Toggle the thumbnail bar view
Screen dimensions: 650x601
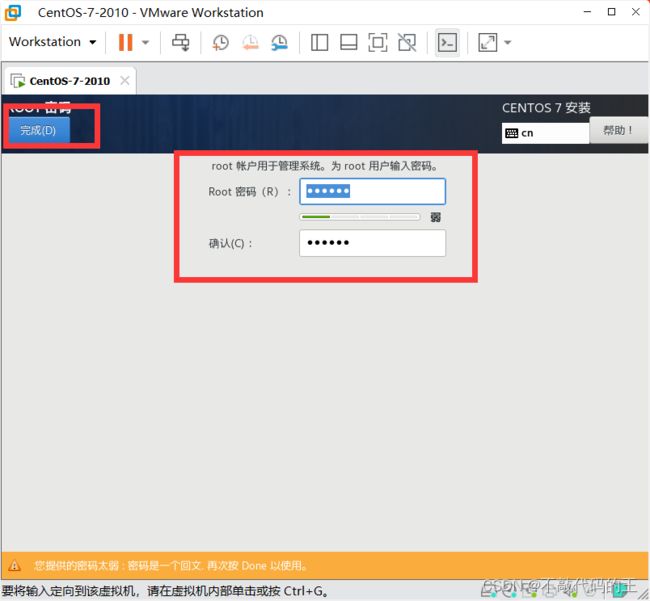coord(349,42)
